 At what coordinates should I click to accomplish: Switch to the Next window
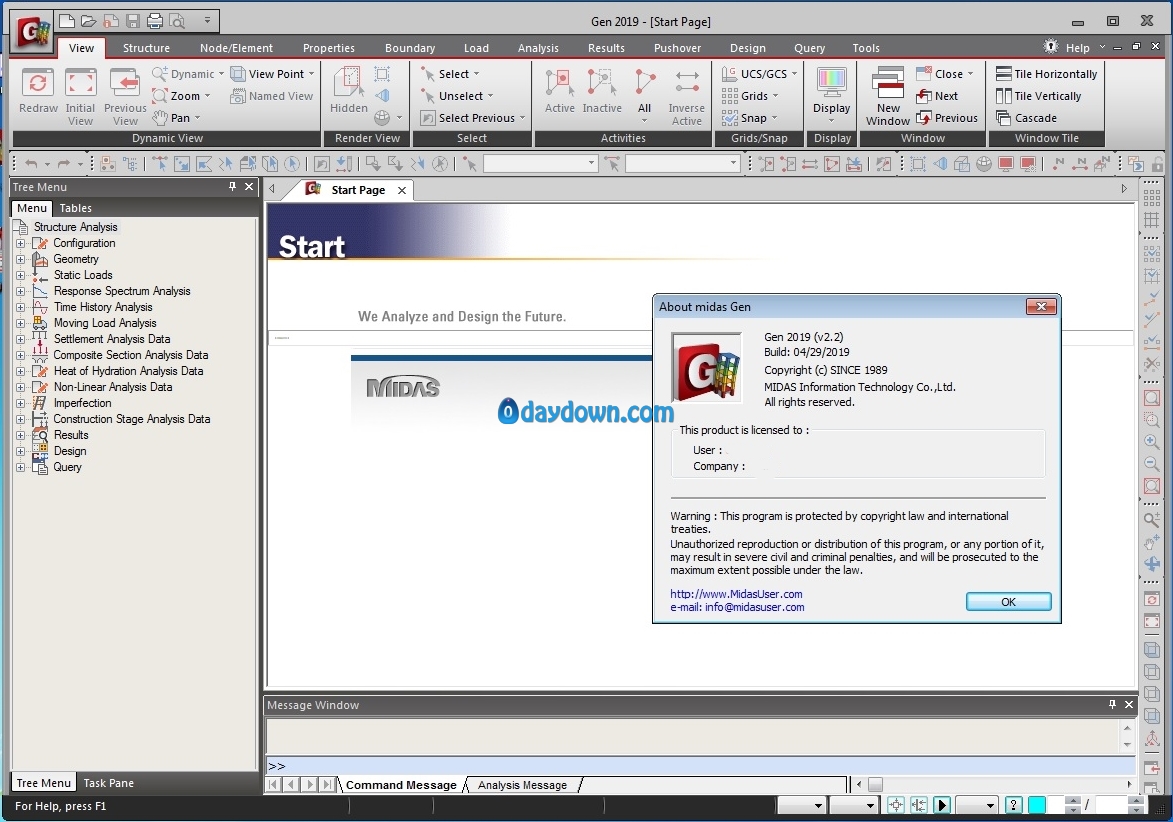click(937, 96)
